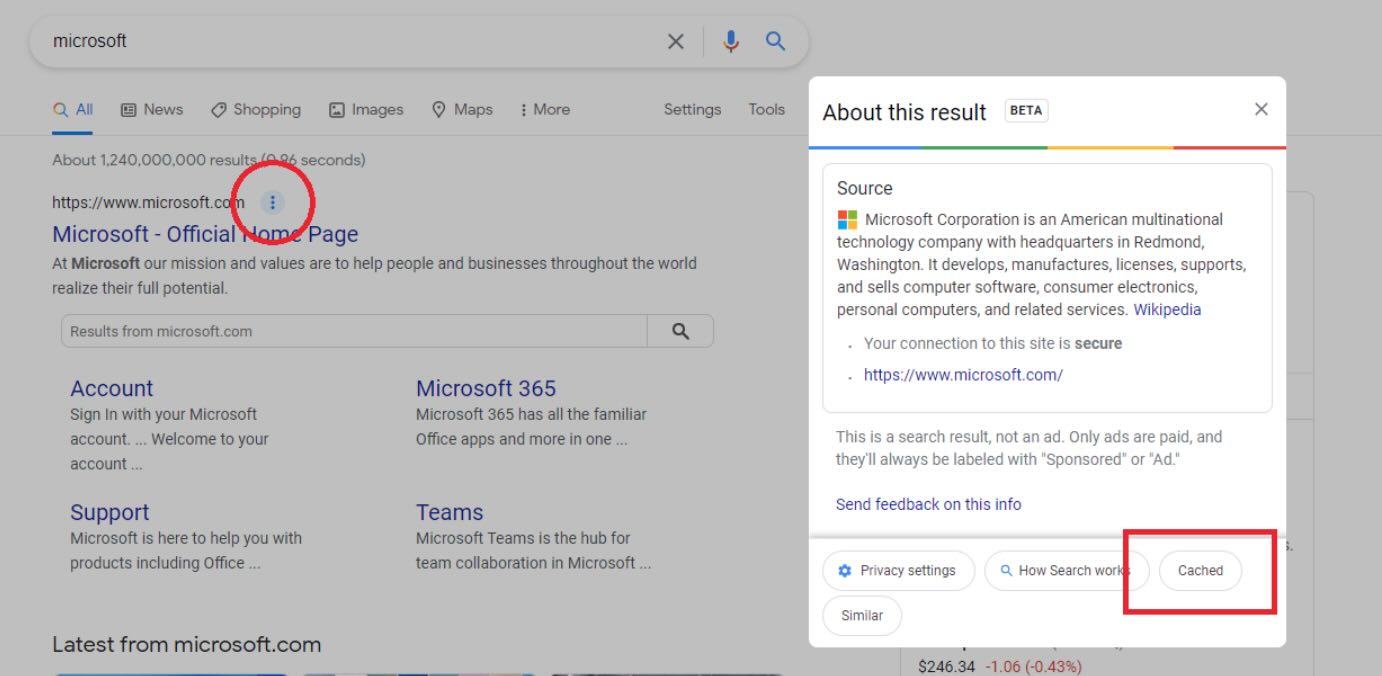Click search icon in Results from microsoft.com box
This screenshot has width=1382, height=676.
click(681, 331)
